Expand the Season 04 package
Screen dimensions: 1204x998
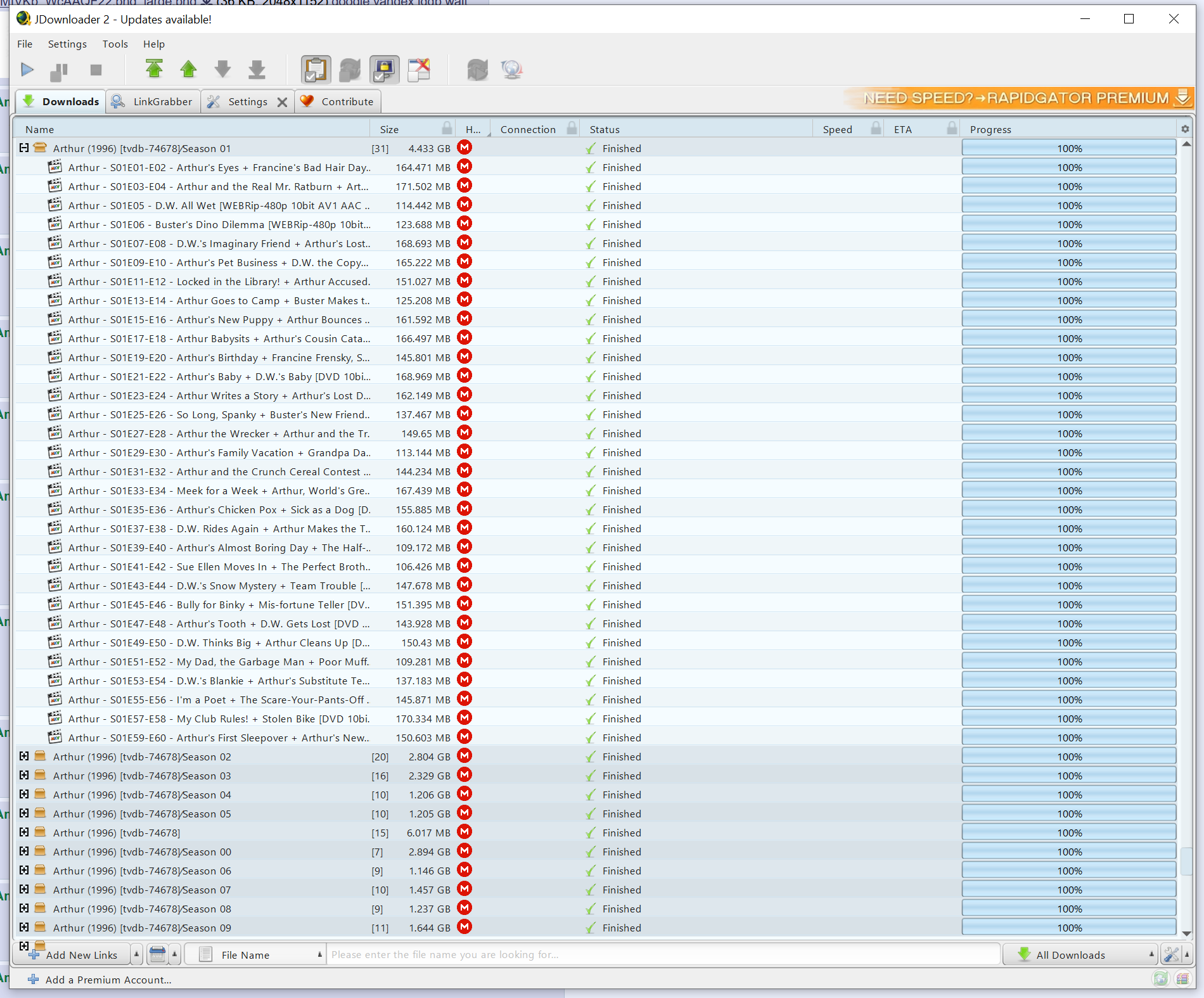click(x=24, y=794)
